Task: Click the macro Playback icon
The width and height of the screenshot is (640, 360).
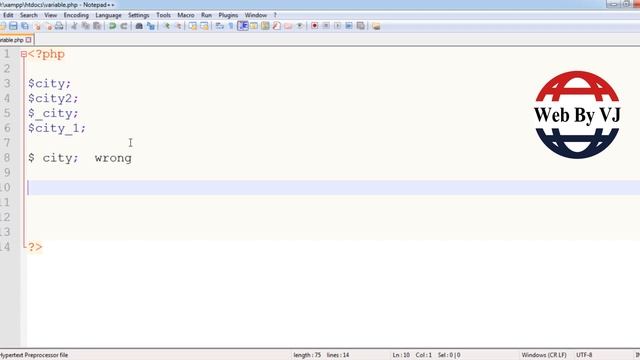Action: (337, 26)
